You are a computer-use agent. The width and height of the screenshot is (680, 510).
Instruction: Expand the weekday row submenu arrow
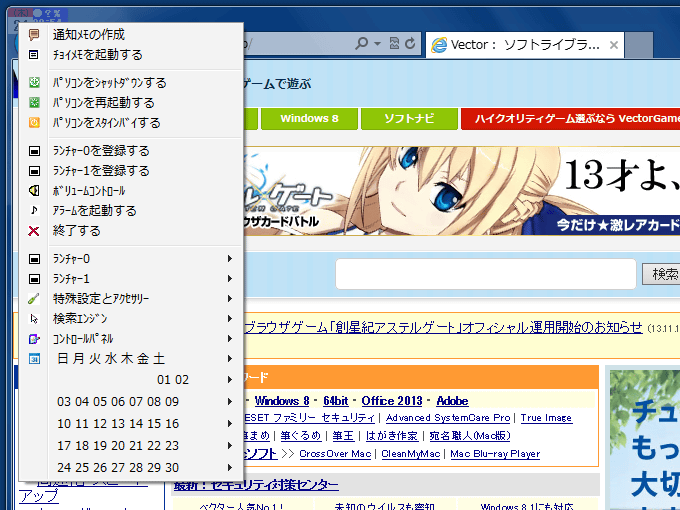tap(230, 359)
